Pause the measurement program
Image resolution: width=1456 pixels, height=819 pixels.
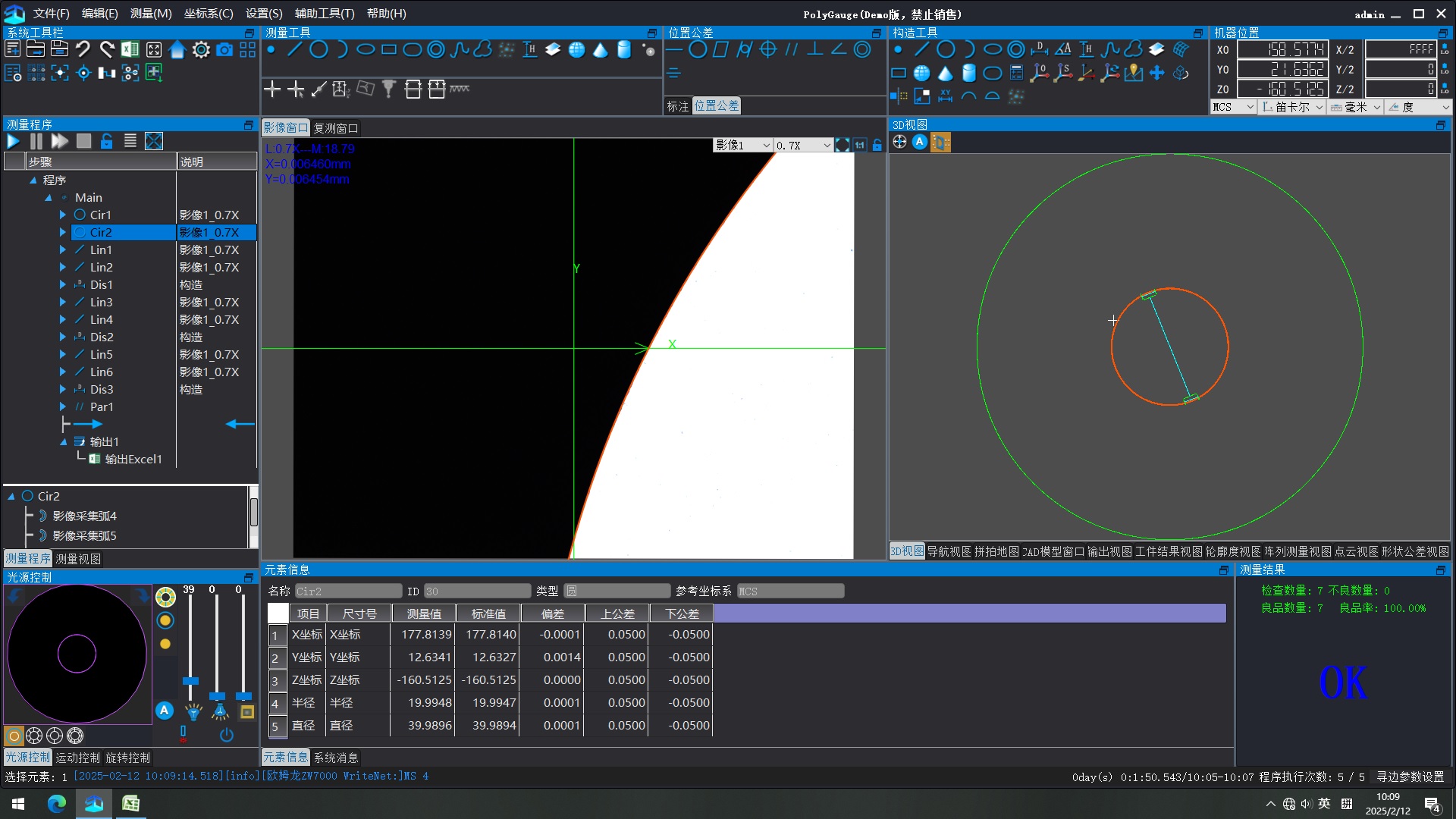(36, 141)
